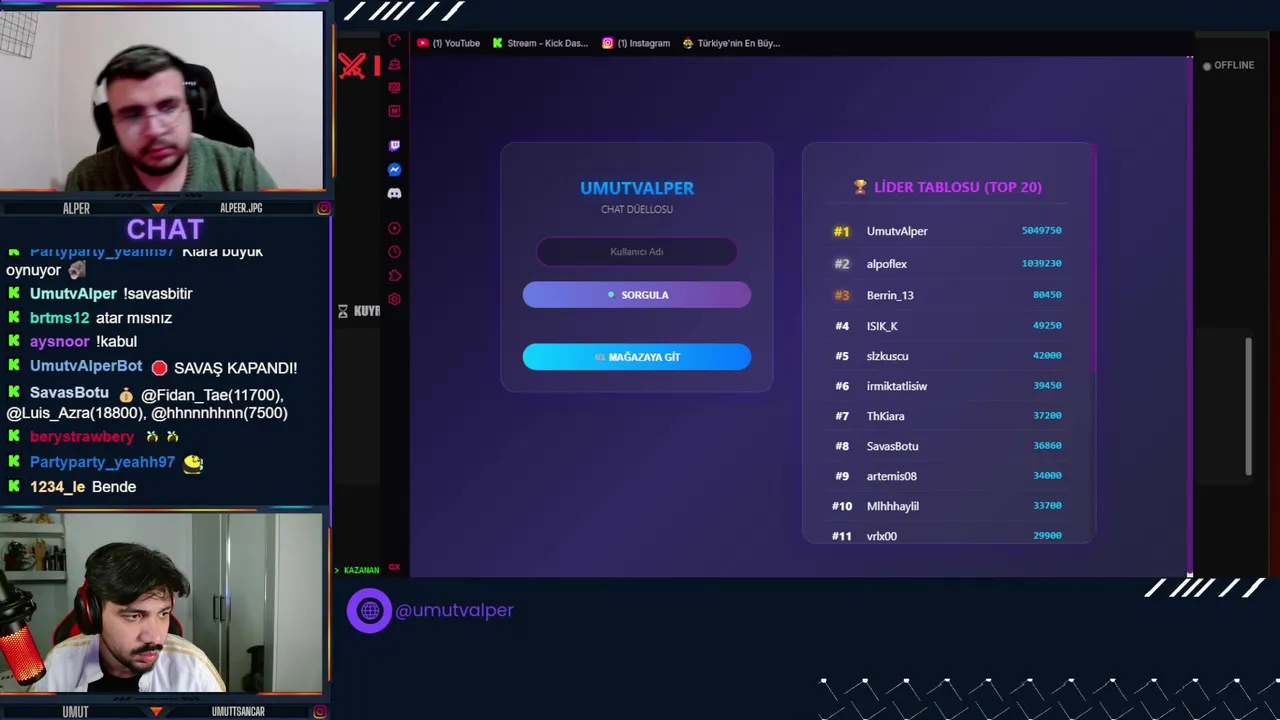Click SavasBotu username in chat
This screenshot has height=720, width=1280.
click(x=69, y=393)
